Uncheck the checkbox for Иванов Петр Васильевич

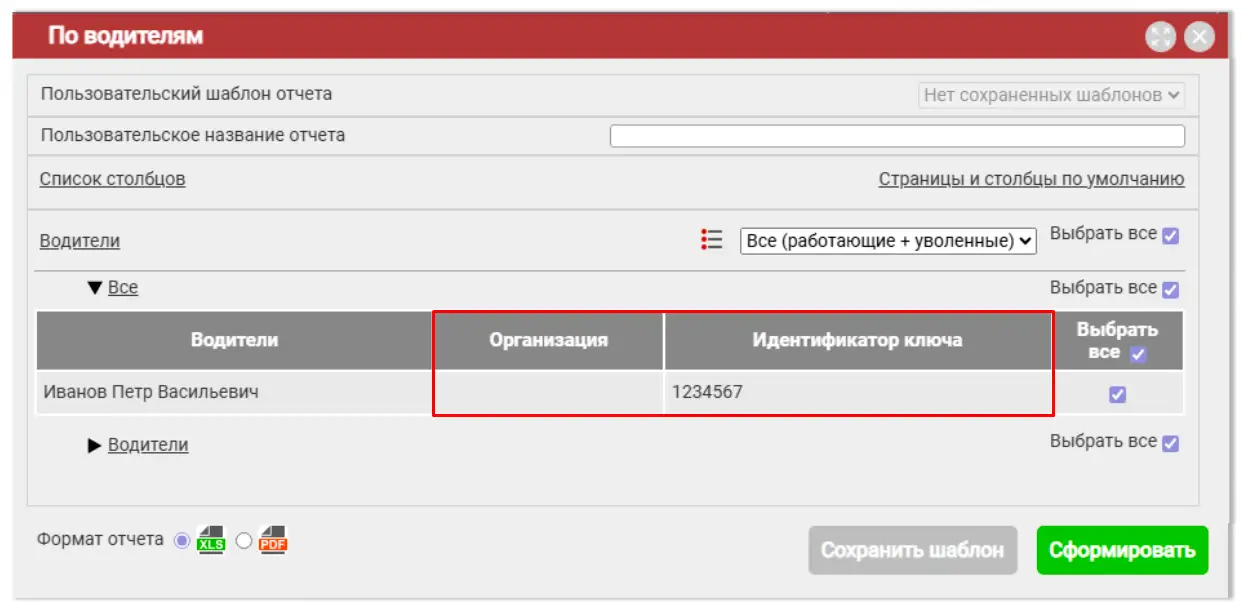[x=1117, y=394]
